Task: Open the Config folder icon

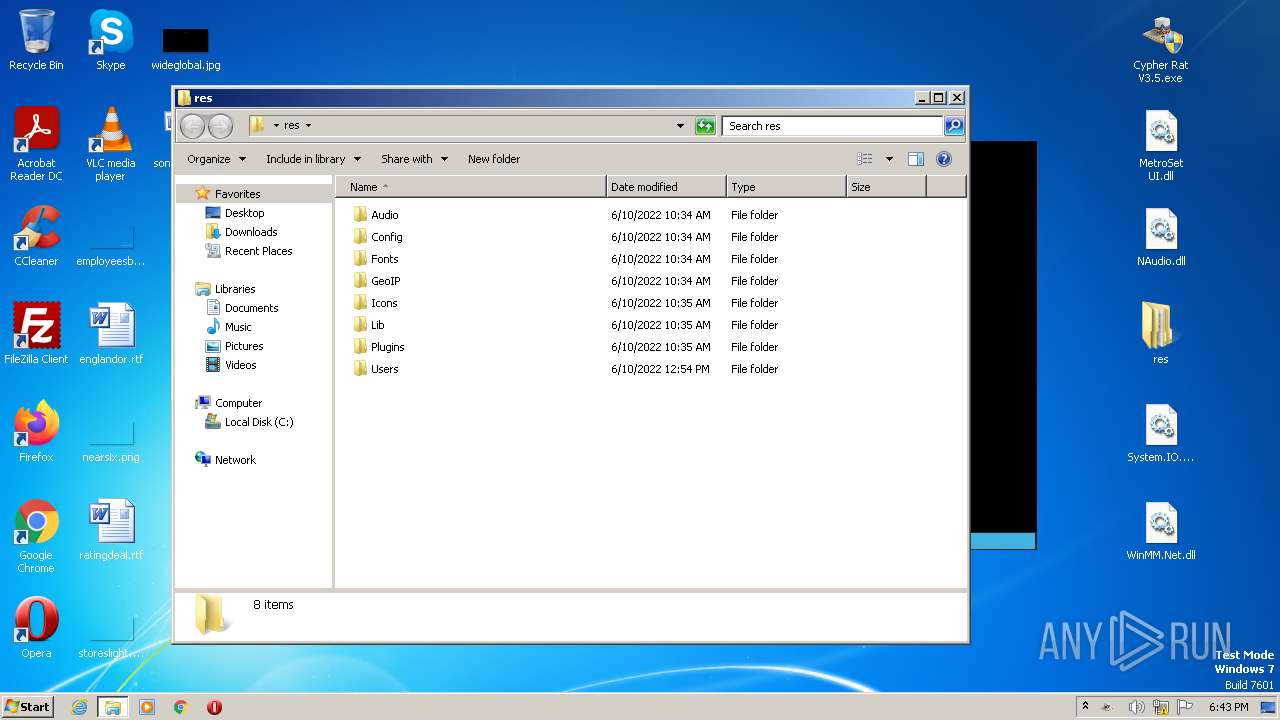Action: [x=361, y=237]
